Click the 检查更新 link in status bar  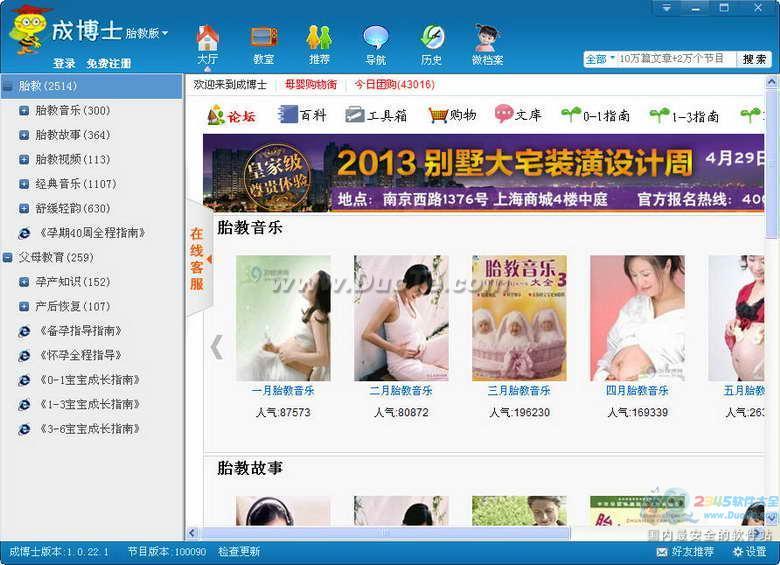(x=239, y=552)
